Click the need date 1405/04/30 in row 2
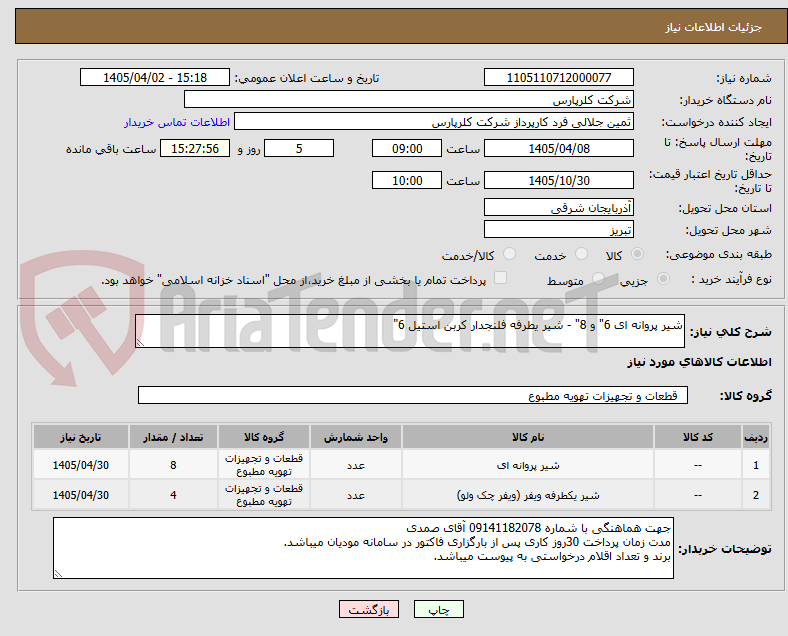 pyautogui.click(x=81, y=495)
